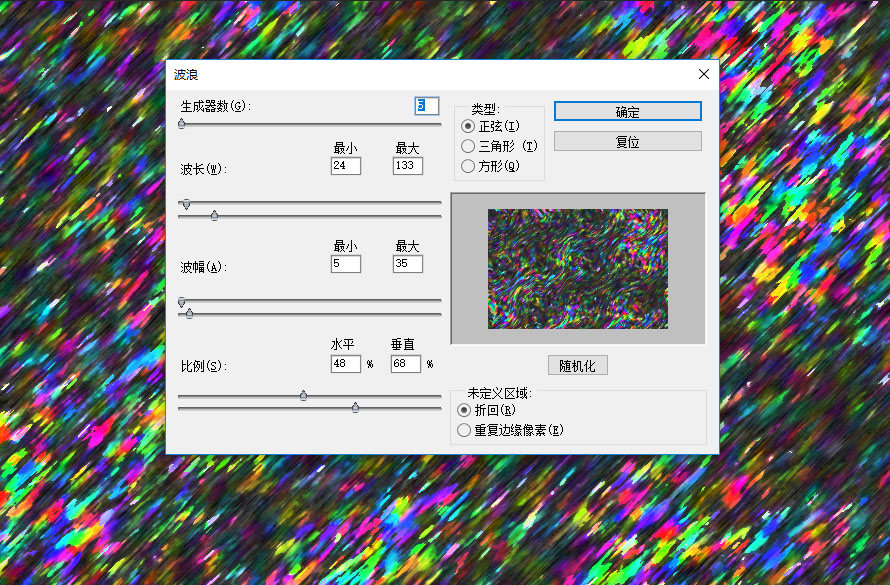
Task: Click the 波长 minimum value field showing 24
Action: pyautogui.click(x=346, y=166)
